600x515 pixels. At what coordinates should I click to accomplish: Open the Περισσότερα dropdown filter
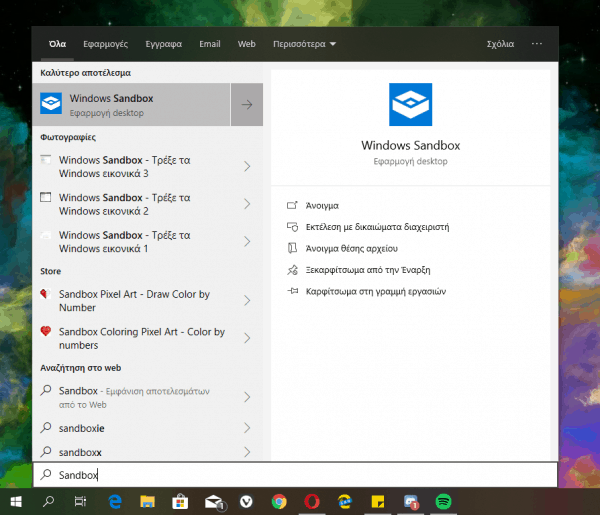[x=304, y=44]
